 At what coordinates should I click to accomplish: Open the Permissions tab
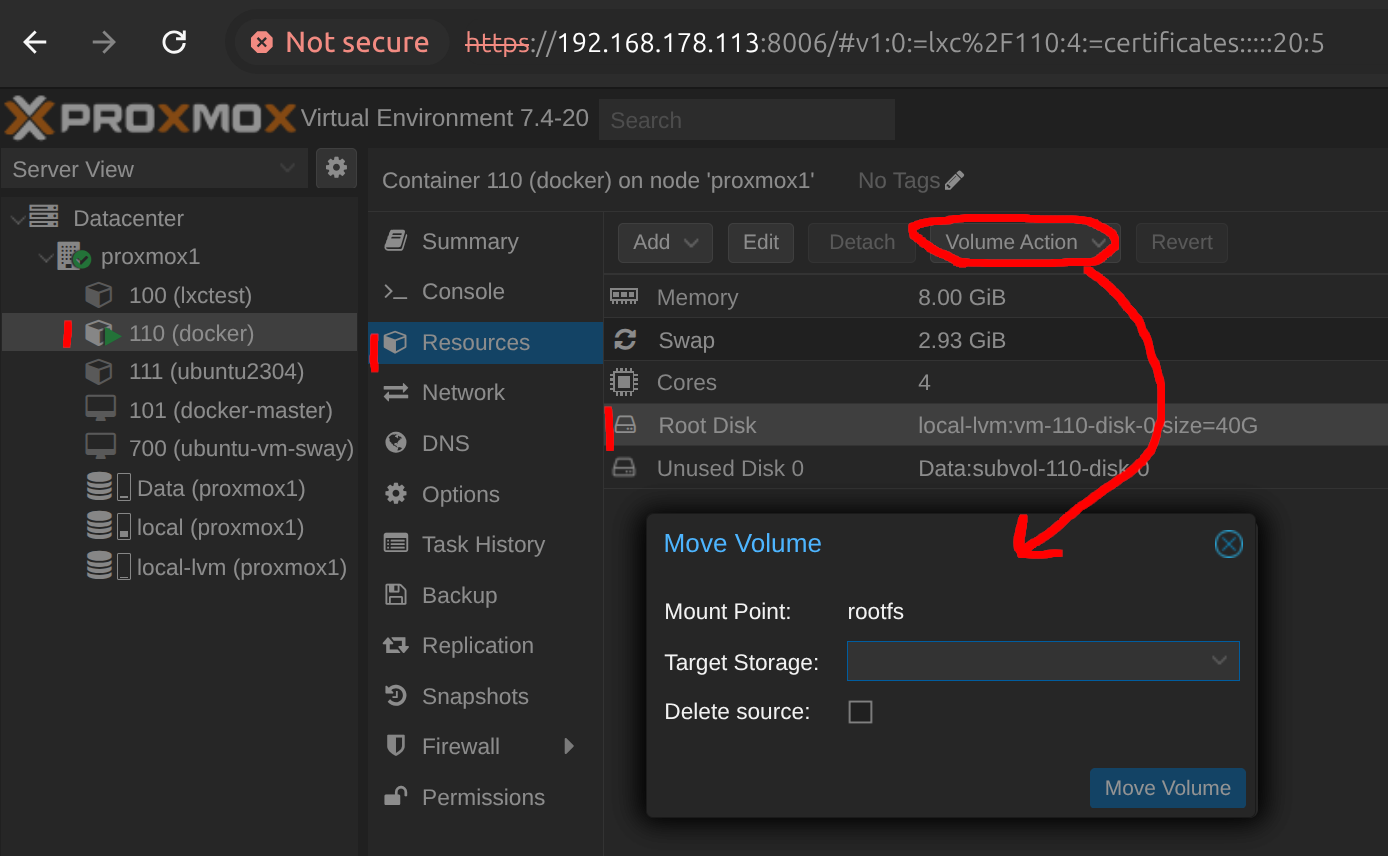485,797
